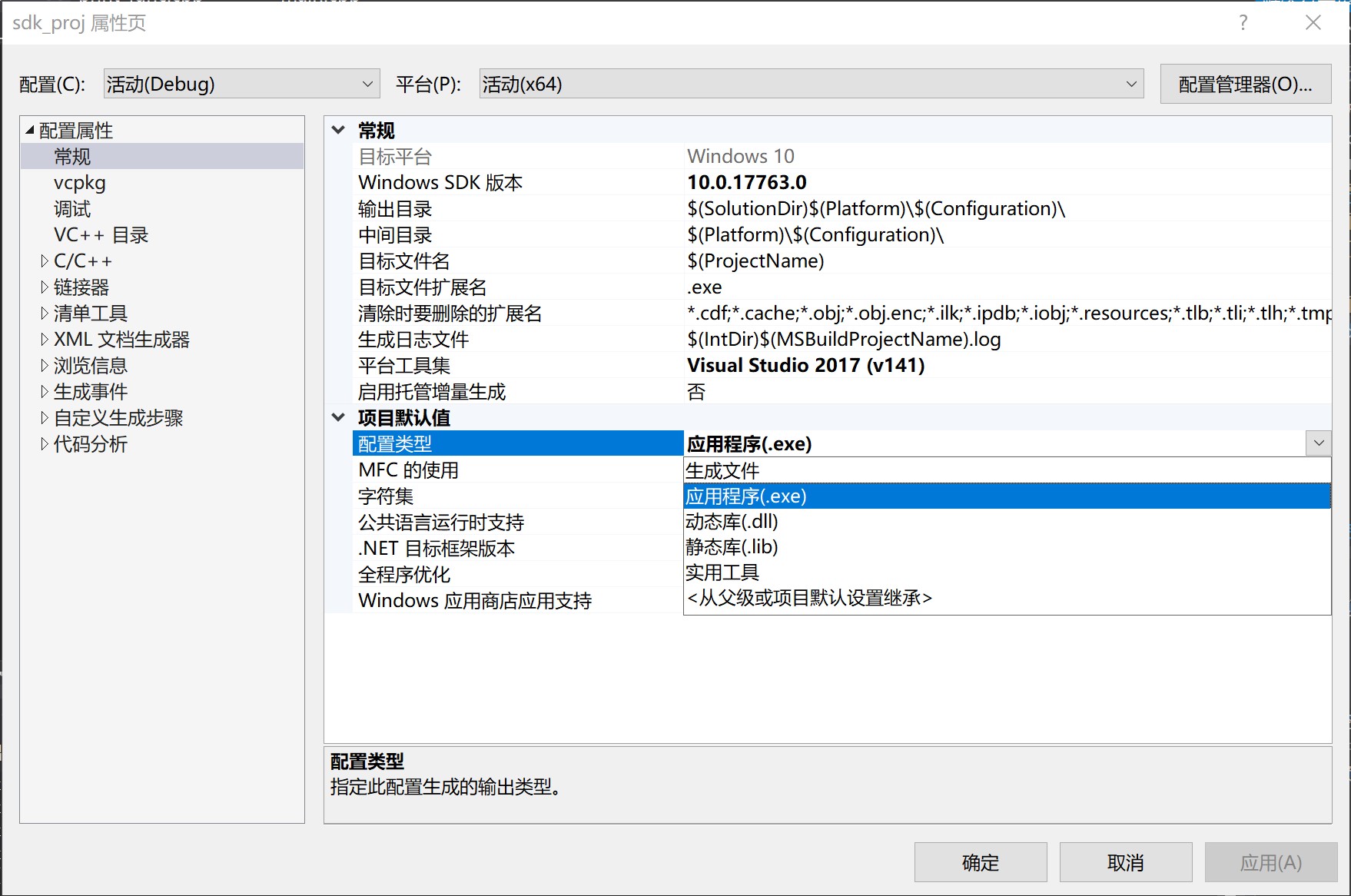This screenshot has height=896, width=1351.
Task: Expand the 浏览信息 tree node arrow
Action: click(44, 366)
